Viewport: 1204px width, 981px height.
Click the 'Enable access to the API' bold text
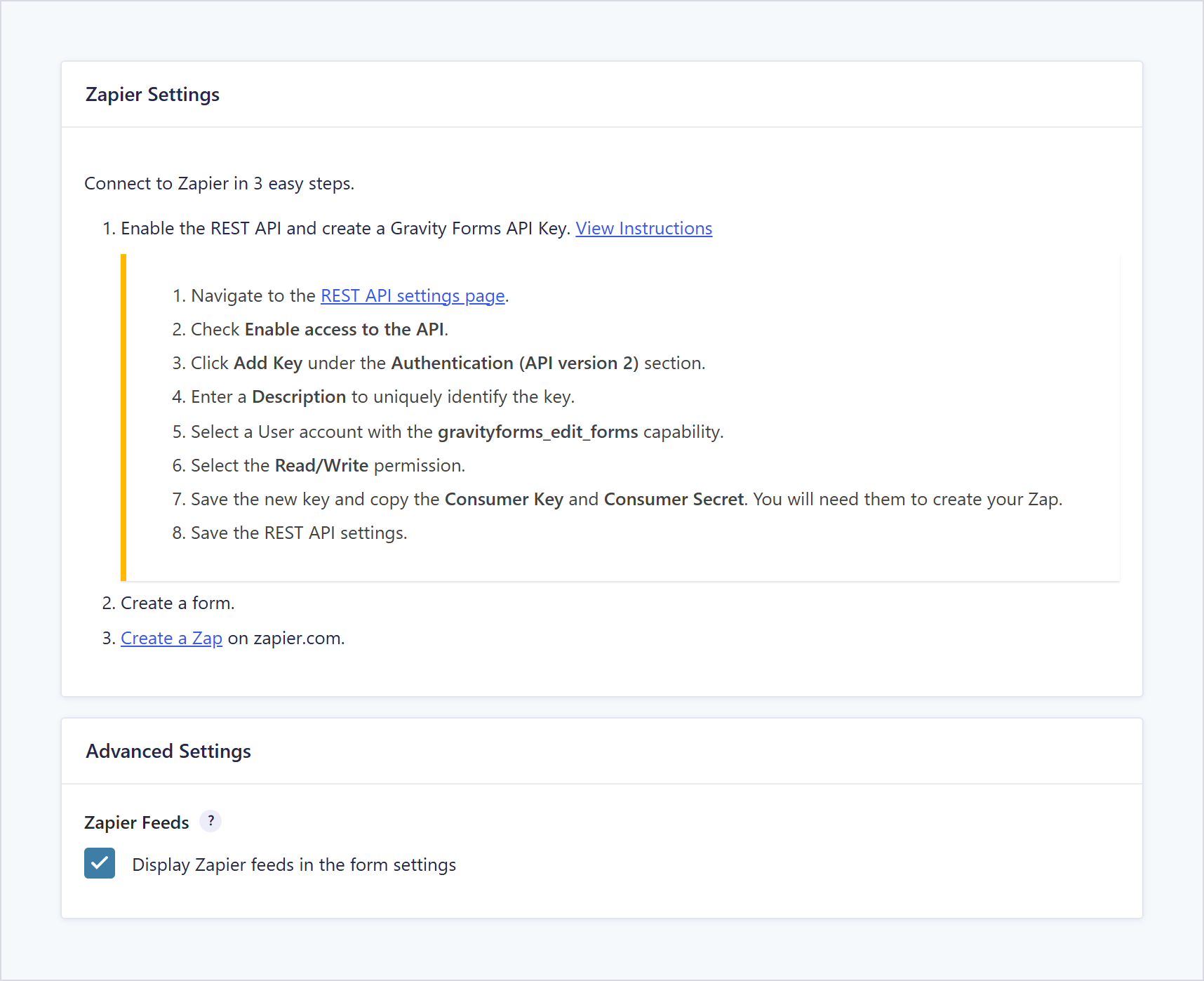coord(345,329)
